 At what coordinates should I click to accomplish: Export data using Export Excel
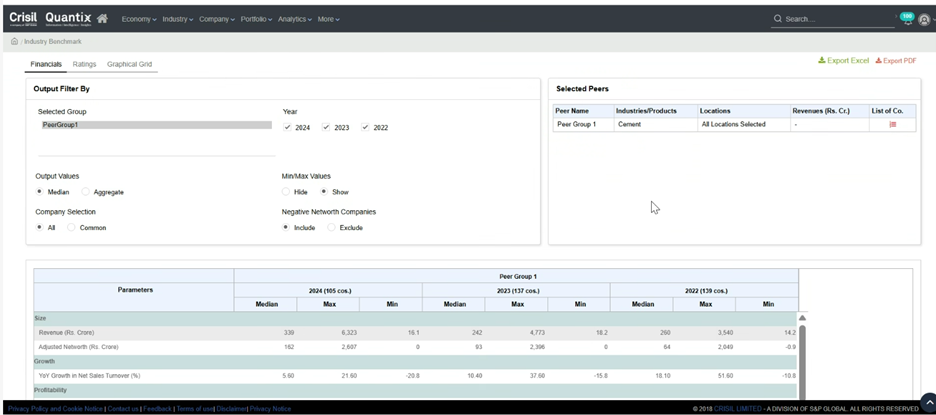tap(843, 61)
